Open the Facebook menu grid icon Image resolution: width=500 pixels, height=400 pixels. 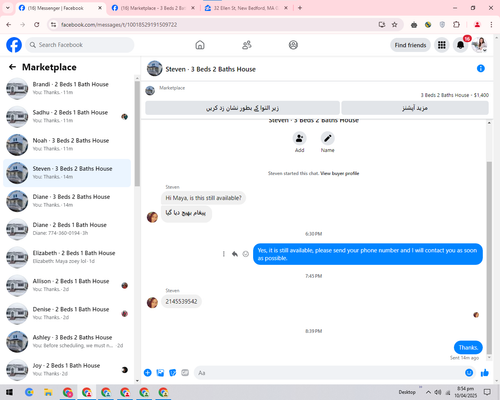click(442, 45)
